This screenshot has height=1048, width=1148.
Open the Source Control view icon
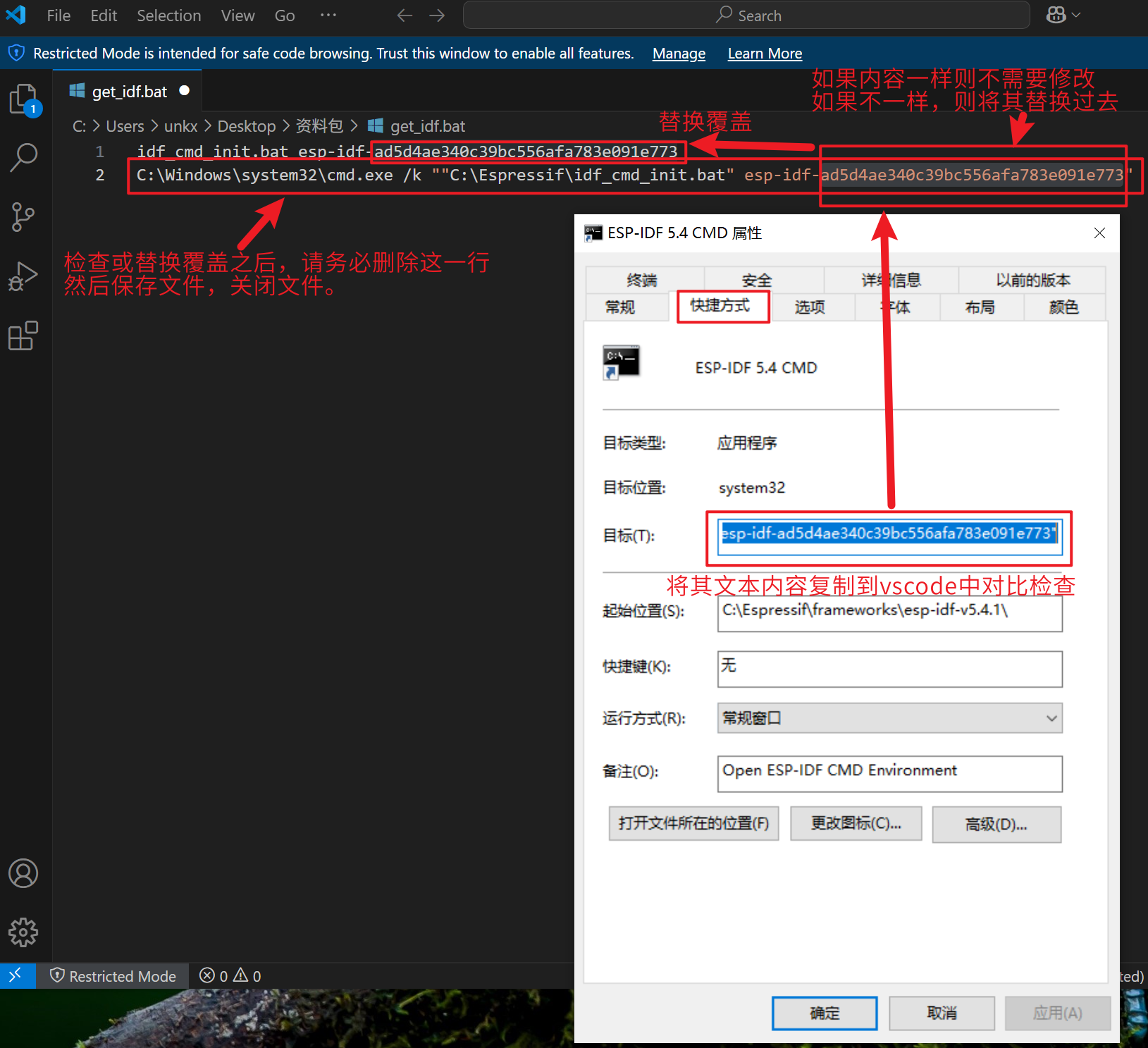[x=23, y=216]
